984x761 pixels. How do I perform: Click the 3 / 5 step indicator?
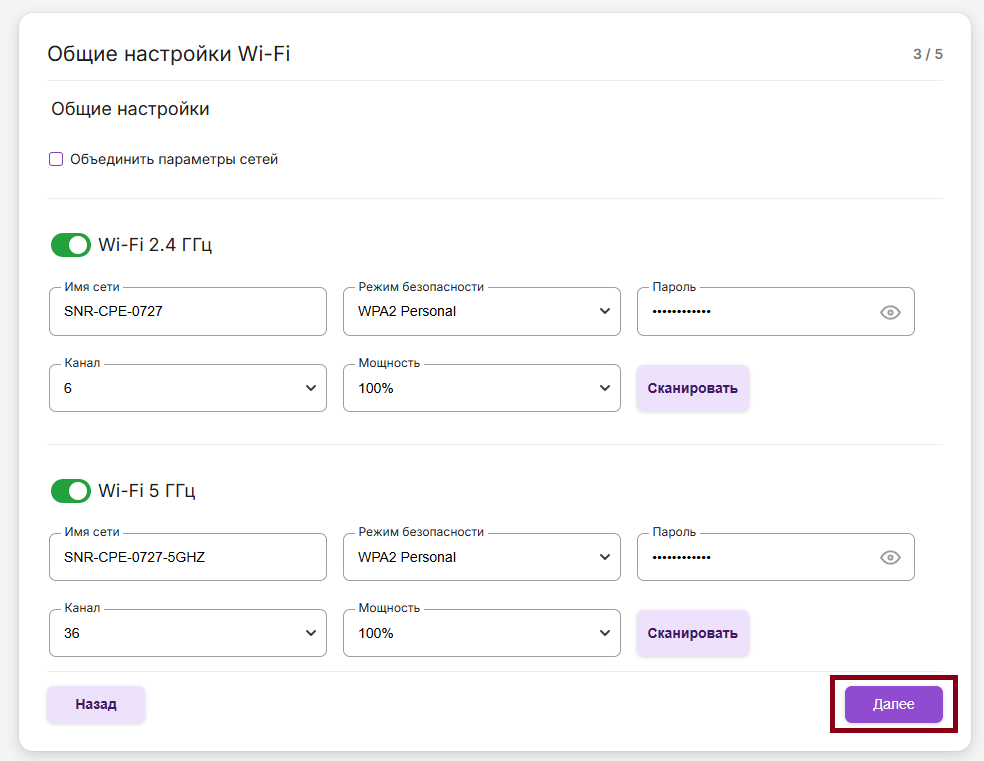927,54
